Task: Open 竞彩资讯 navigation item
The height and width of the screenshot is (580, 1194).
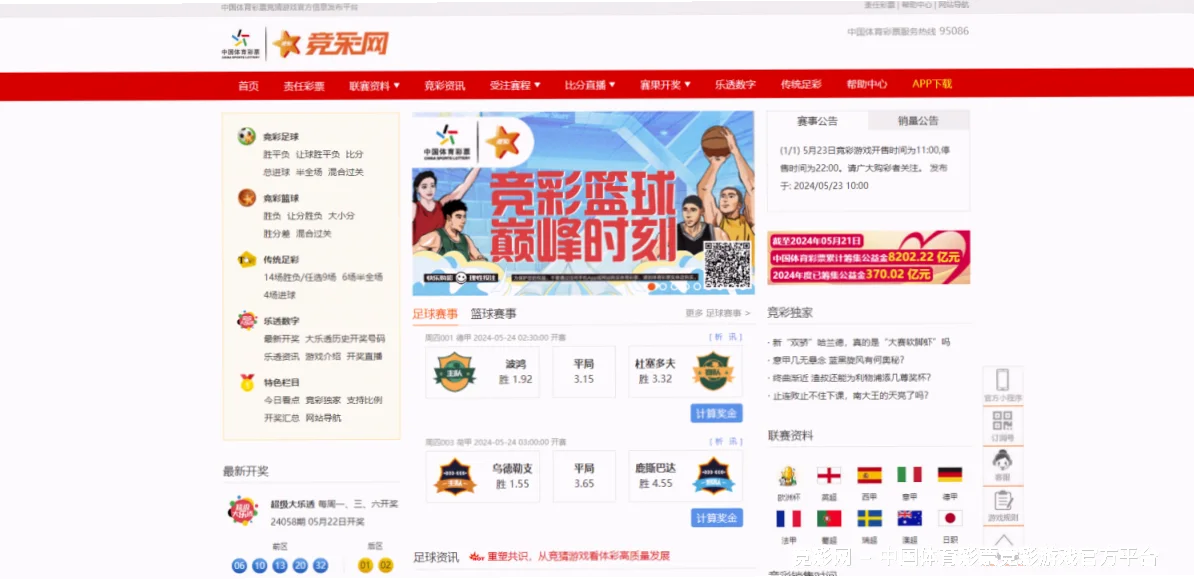Action: coord(445,85)
